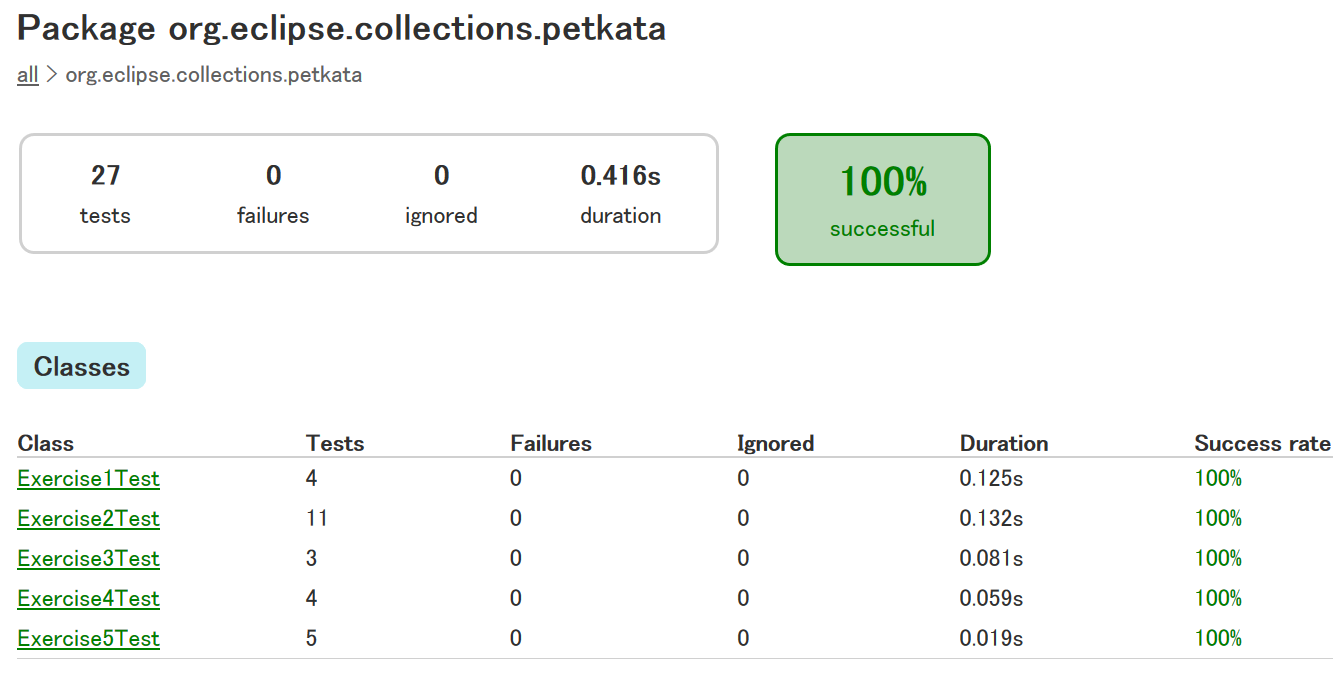Screen dimensions: 1338x674
Task: Click Exercise5Test duration 0.019s
Action: pyautogui.click(x=991, y=639)
